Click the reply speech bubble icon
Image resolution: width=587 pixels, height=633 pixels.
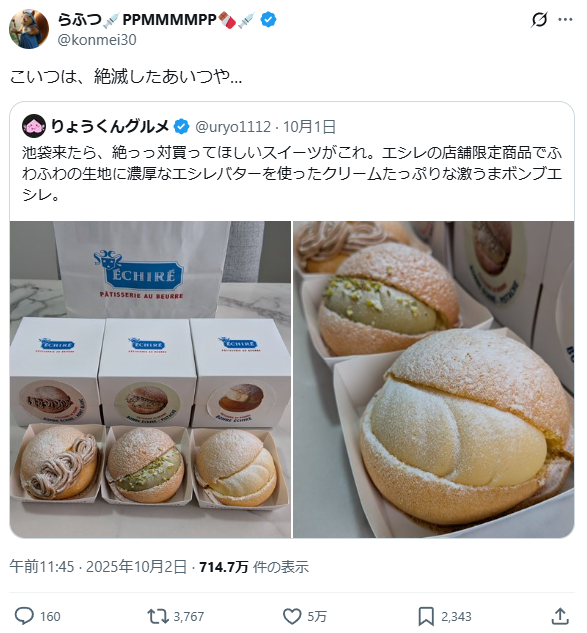(x=24, y=616)
